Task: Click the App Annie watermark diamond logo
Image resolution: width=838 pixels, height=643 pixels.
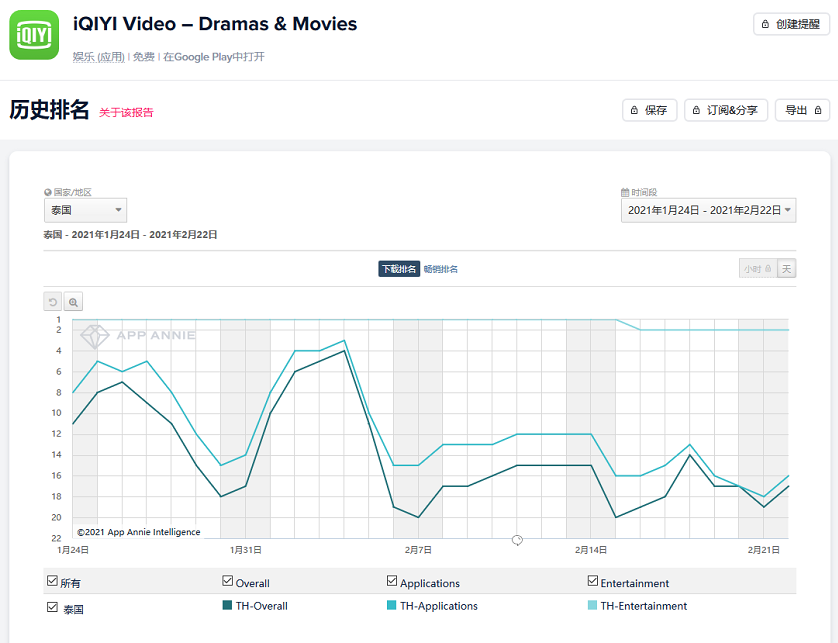Action: tap(95, 335)
